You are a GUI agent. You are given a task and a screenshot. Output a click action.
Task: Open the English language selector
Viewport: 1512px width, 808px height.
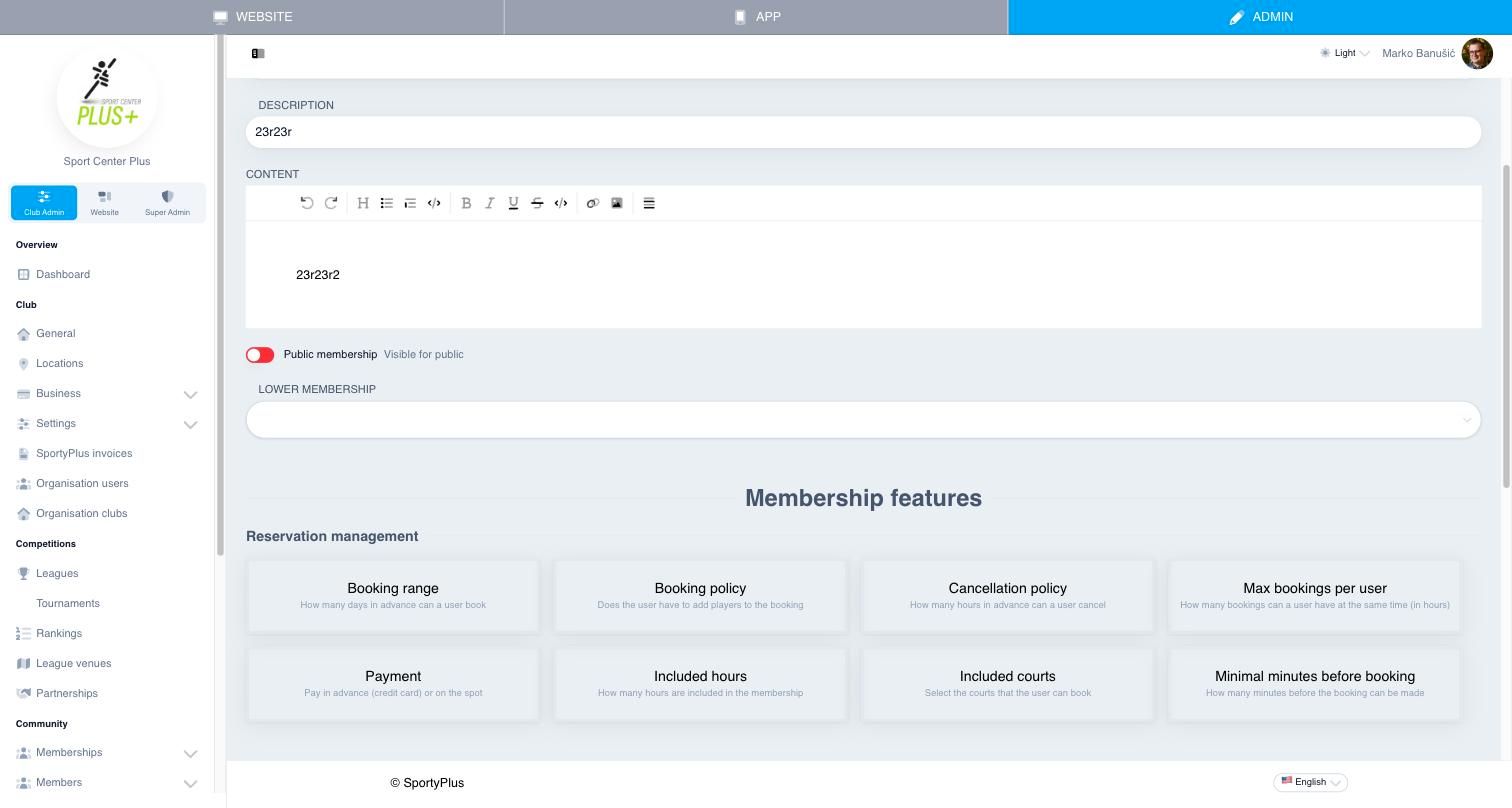click(1310, 782)
